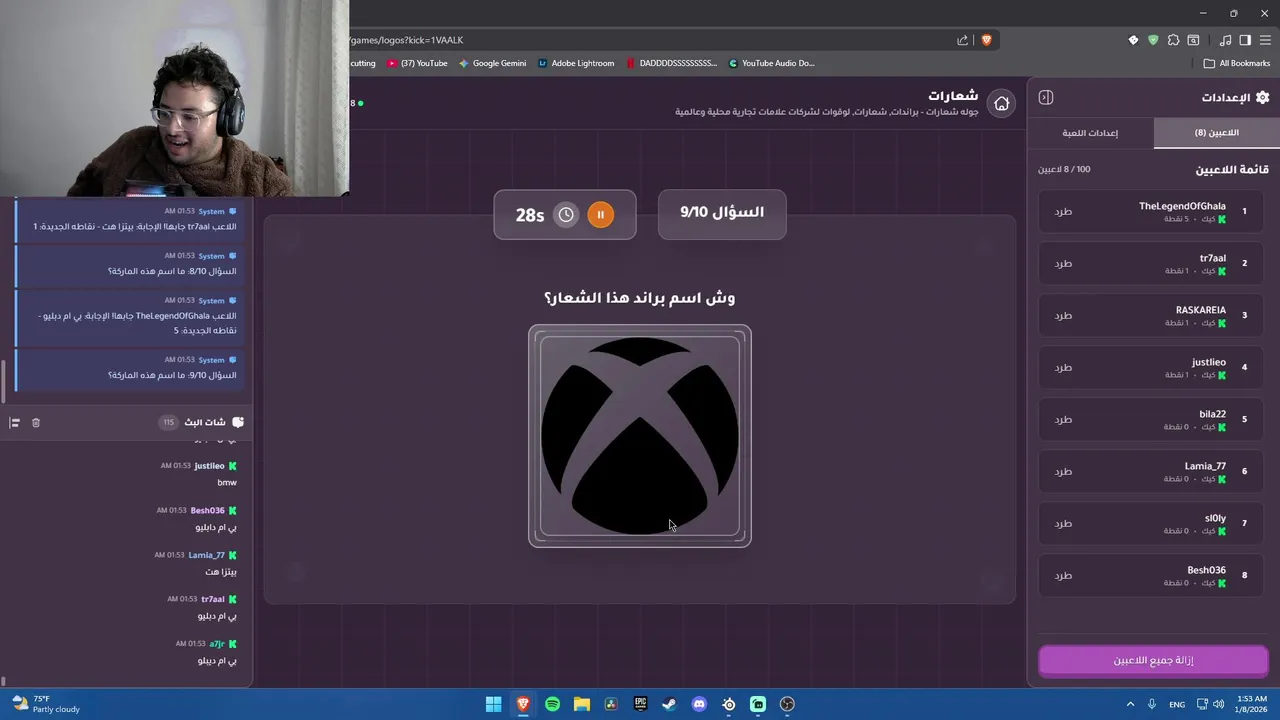Click the Brave shields icon in address bar
The image size is (1280, 720).
(x=986, y=40)
